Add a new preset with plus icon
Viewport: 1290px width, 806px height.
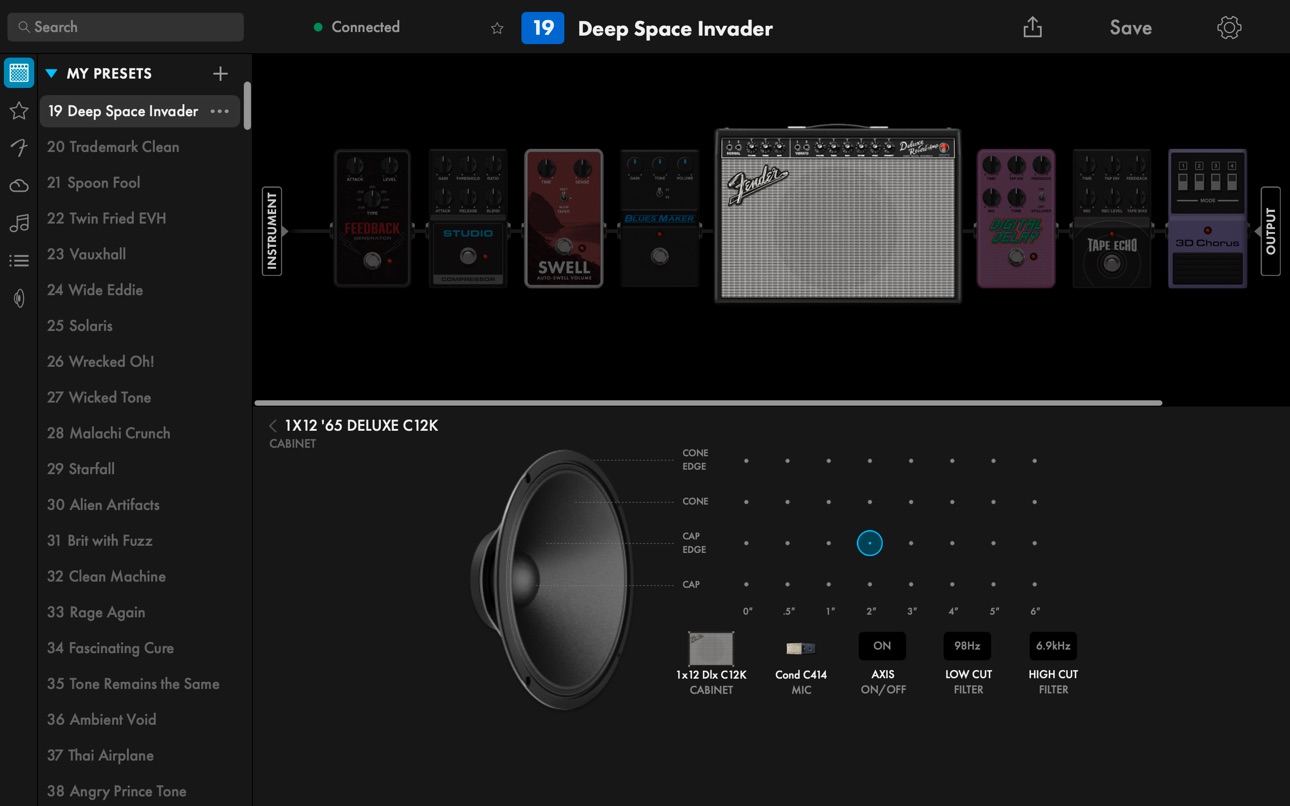click(x=220, y=73)
